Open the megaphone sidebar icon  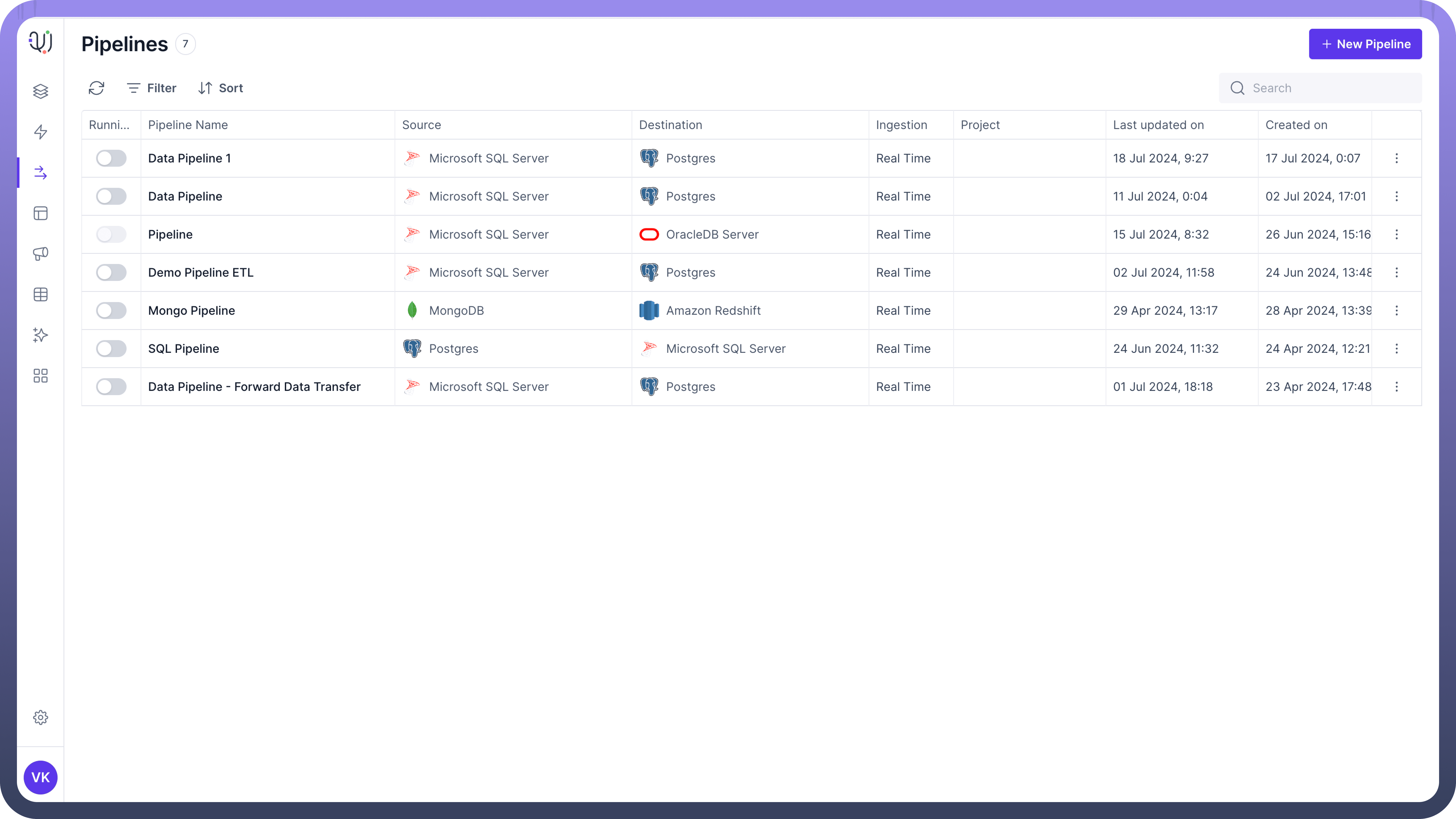[40, 254]
